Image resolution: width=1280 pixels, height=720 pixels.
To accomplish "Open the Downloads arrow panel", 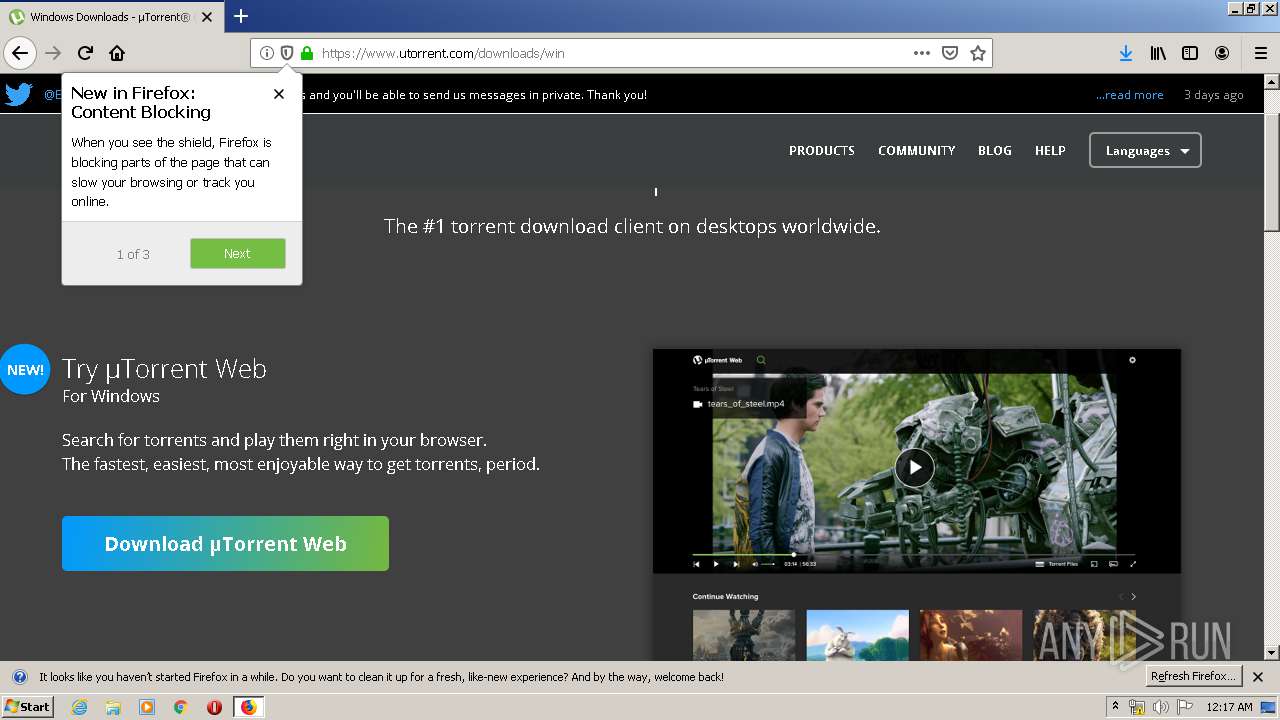I will tap(1126, 53).
